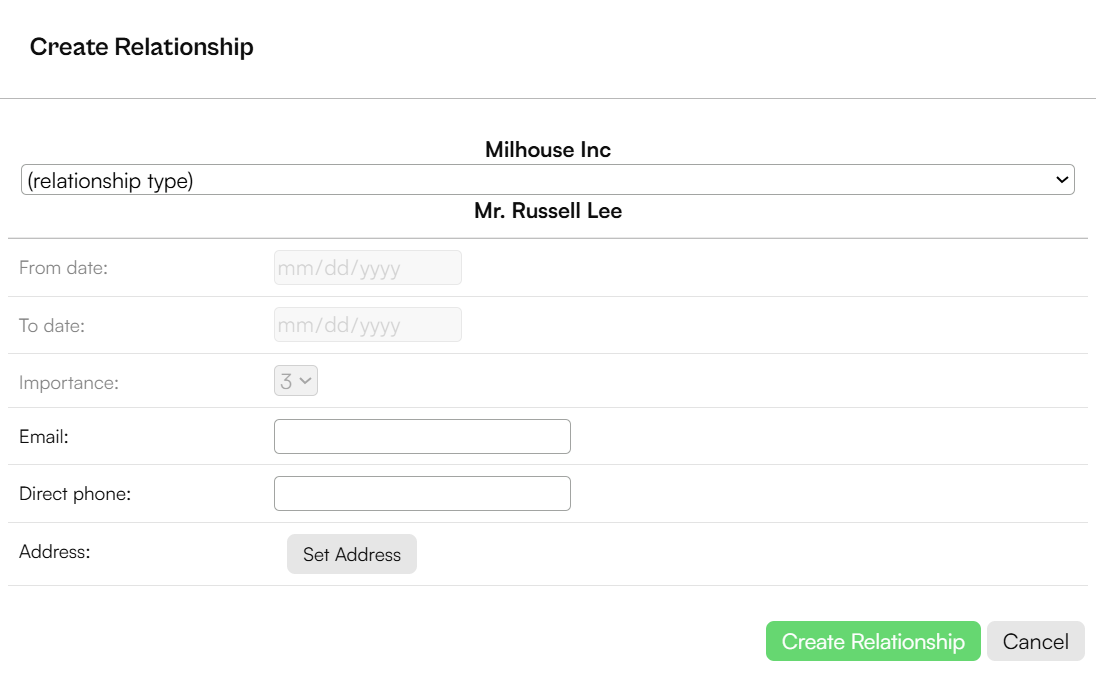Cancel the relationship dialog
The height and width of the screenshot is (673, 1096).
click(1035, 641)
